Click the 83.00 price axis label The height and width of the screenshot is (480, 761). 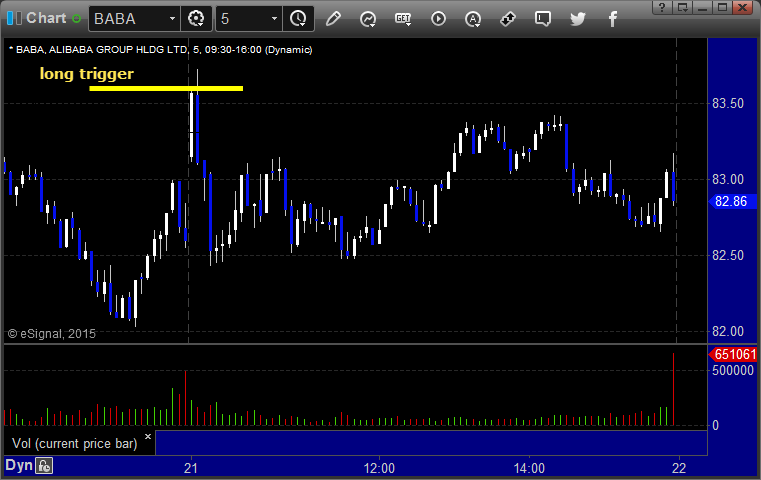tap(728, 180)
